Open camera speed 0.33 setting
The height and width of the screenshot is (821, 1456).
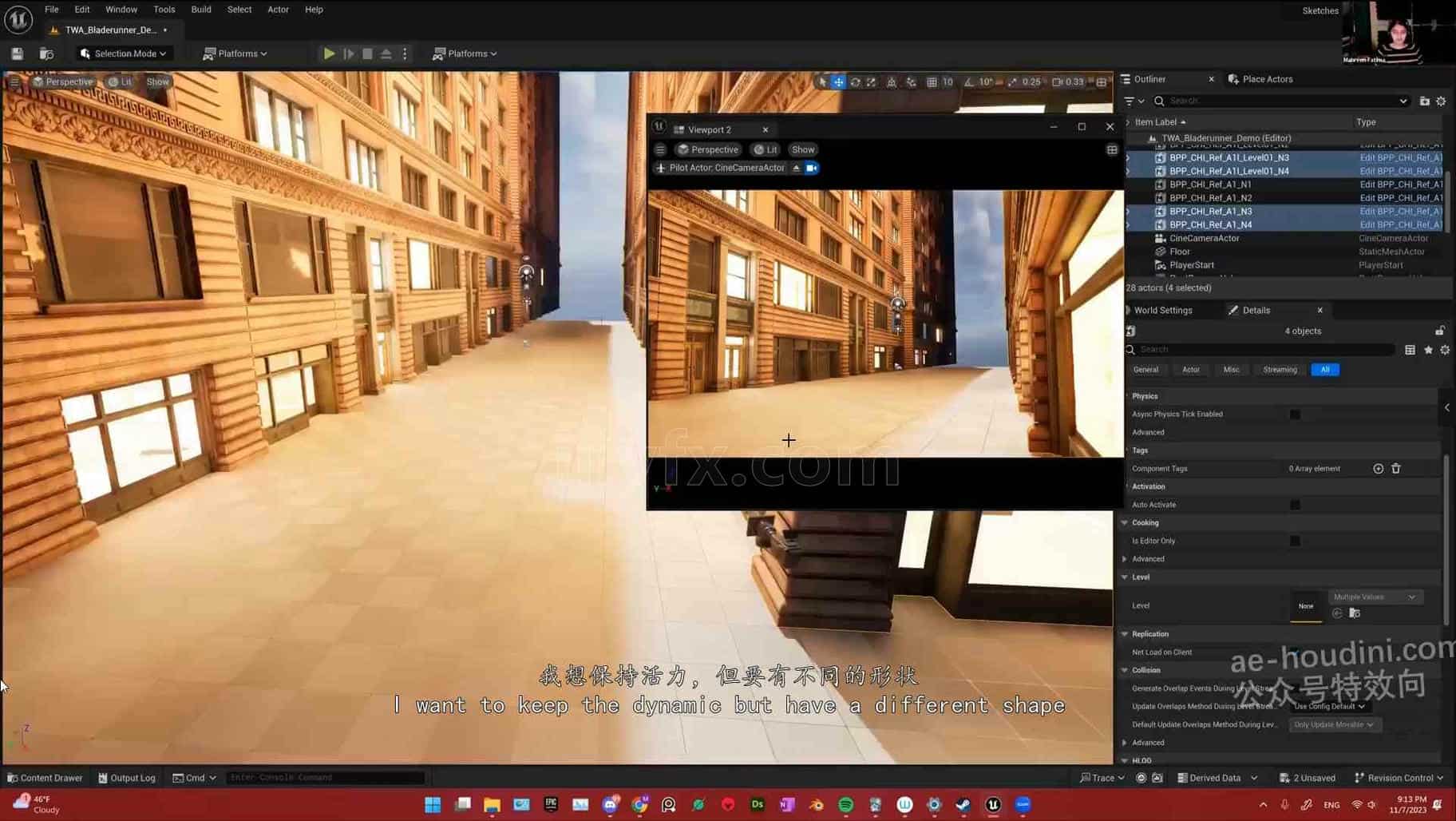click(x=1068, y=81)
